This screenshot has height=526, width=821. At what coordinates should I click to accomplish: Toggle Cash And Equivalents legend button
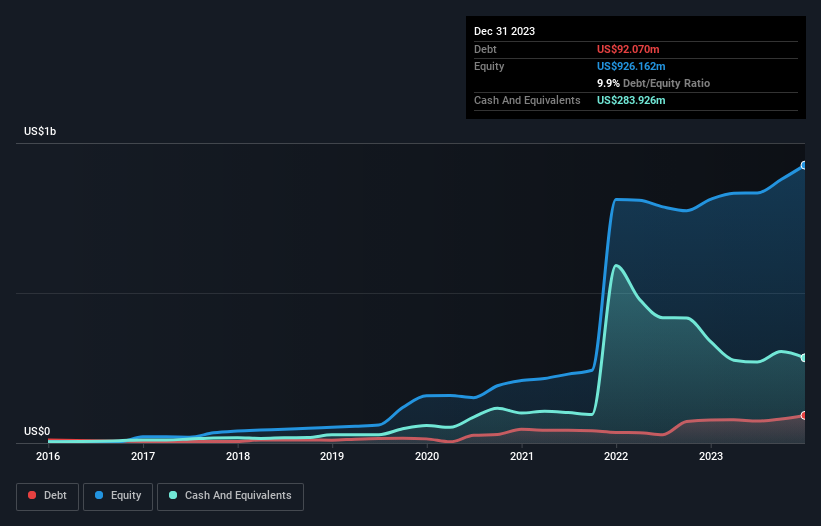tap(230, 496)
